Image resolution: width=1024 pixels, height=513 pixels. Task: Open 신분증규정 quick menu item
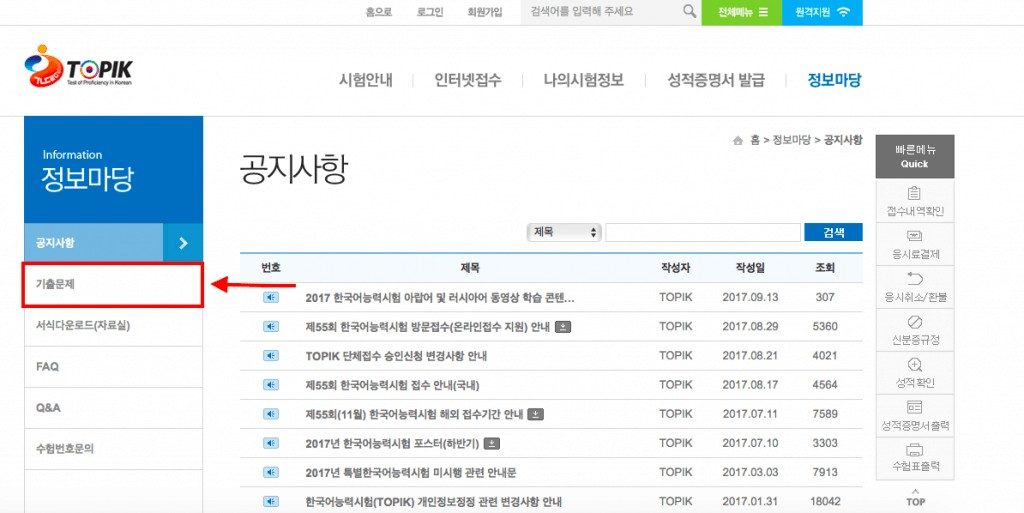pos(914,330)
